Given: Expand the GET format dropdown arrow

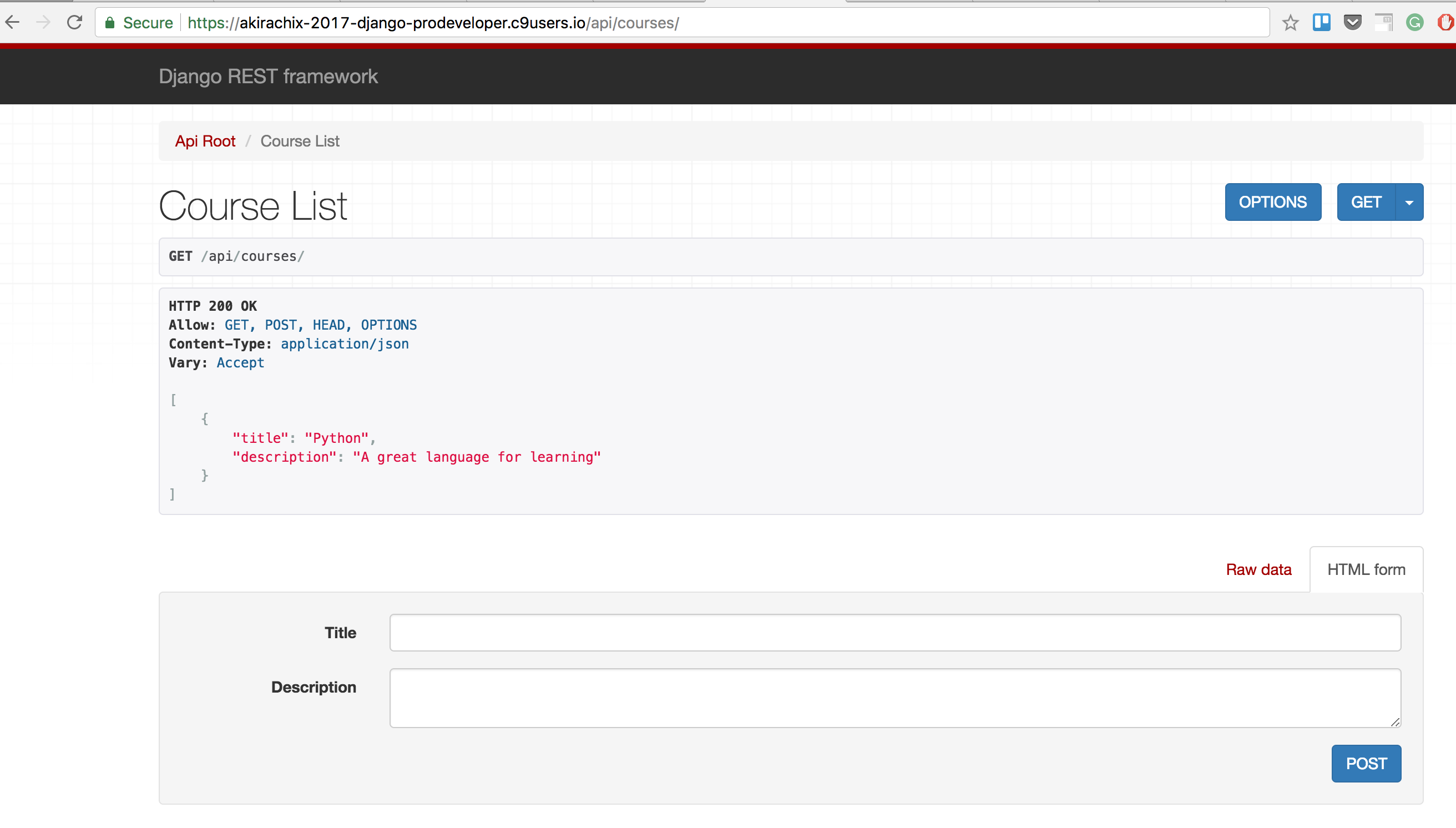Looking at the screenshot, I should point(1409,203).
